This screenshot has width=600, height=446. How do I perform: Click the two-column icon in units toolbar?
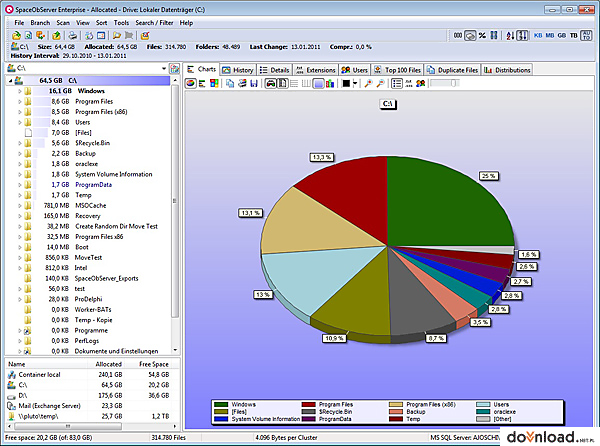[x=494, y=36]
